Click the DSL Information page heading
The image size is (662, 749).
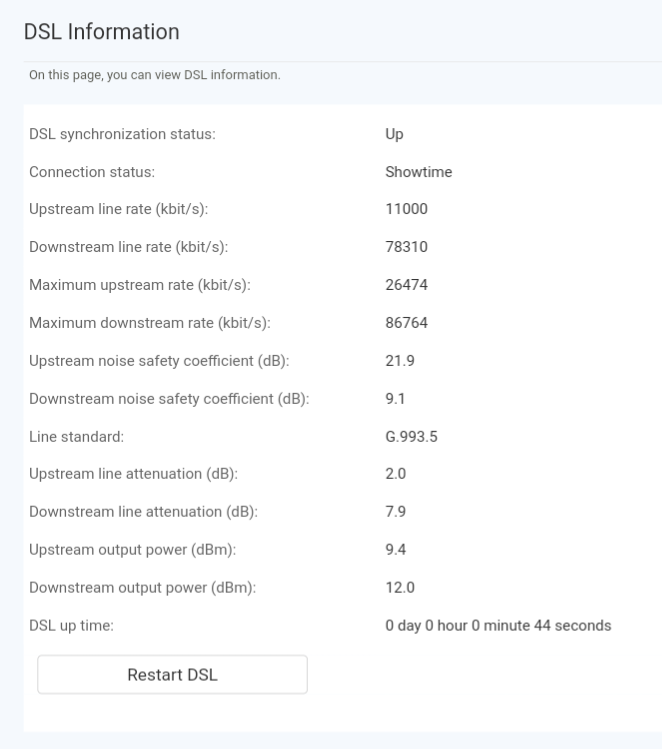pos(101,32)
